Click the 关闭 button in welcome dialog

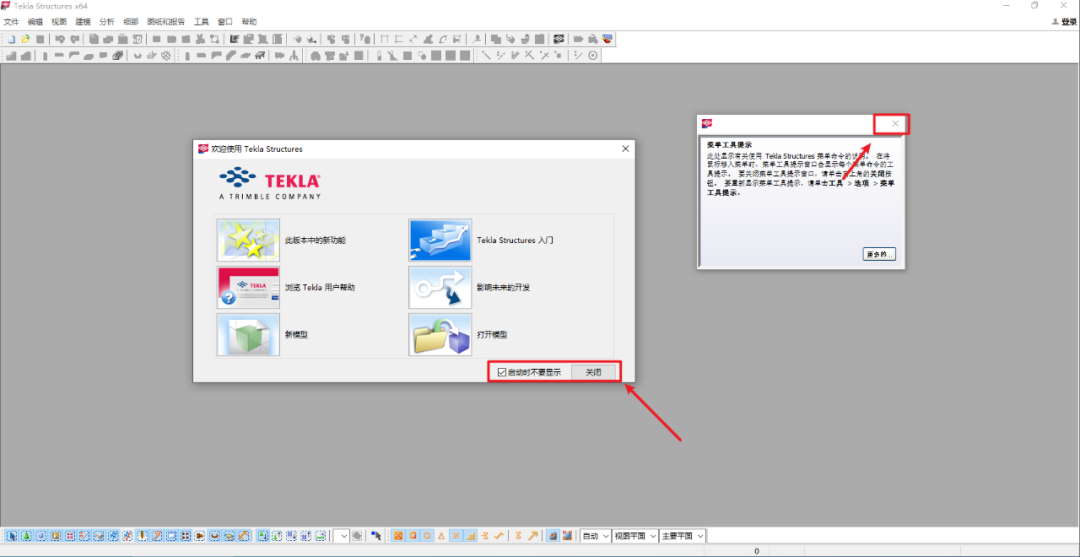pyautogui.click(x=594, y=372)
